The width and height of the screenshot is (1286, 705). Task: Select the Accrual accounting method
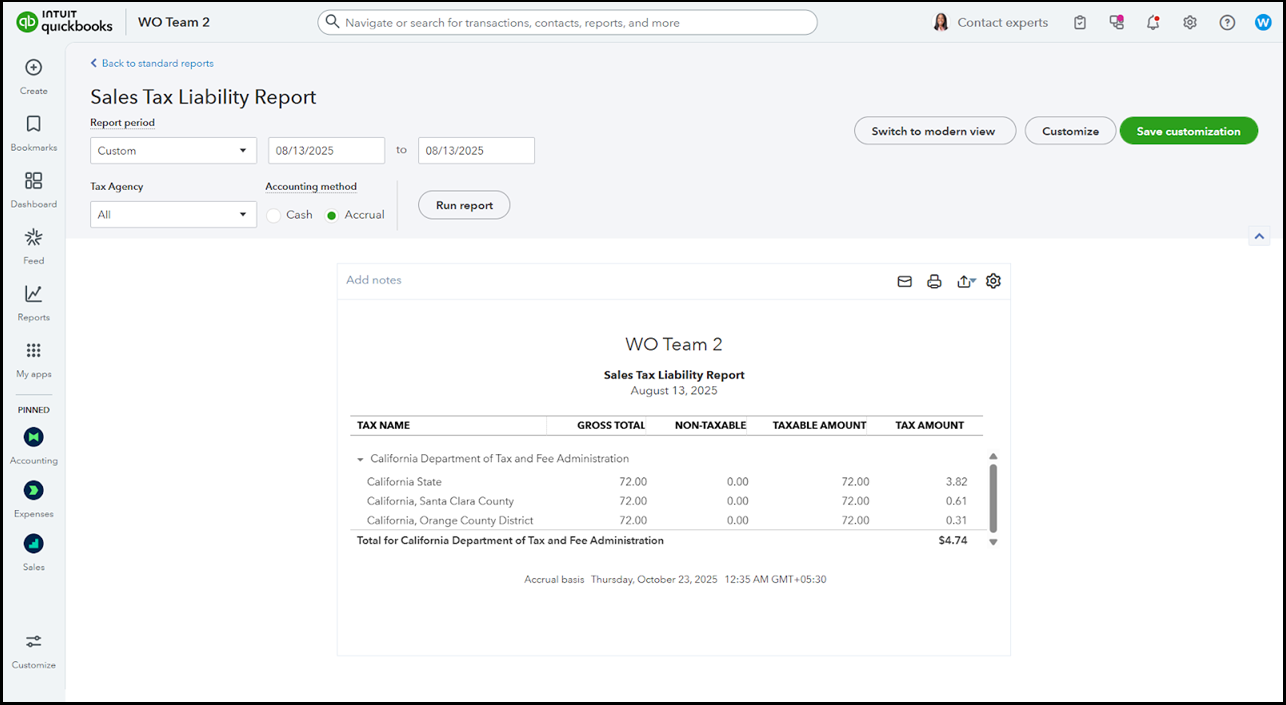[x=332, y=215]
